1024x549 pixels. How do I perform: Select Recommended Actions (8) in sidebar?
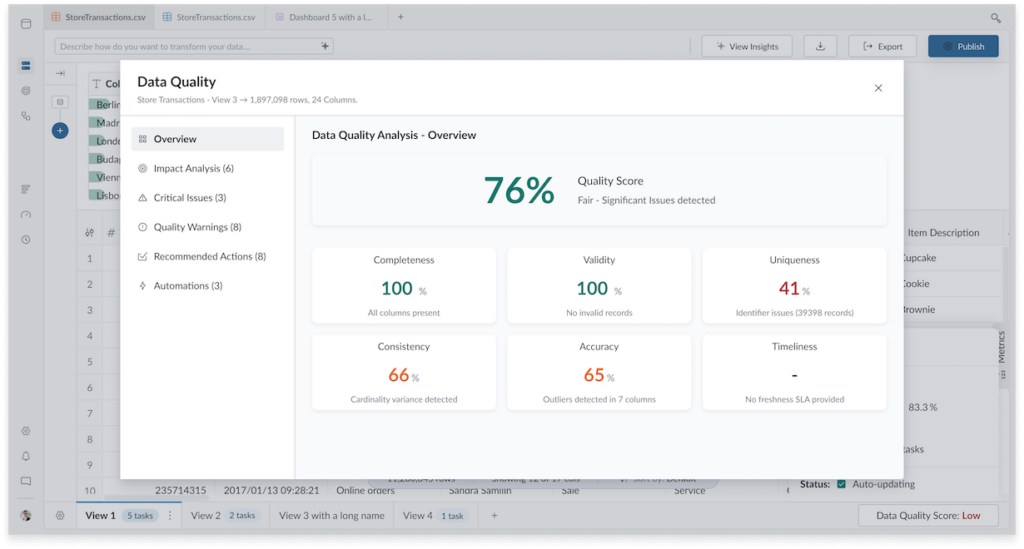click(209, 257)
